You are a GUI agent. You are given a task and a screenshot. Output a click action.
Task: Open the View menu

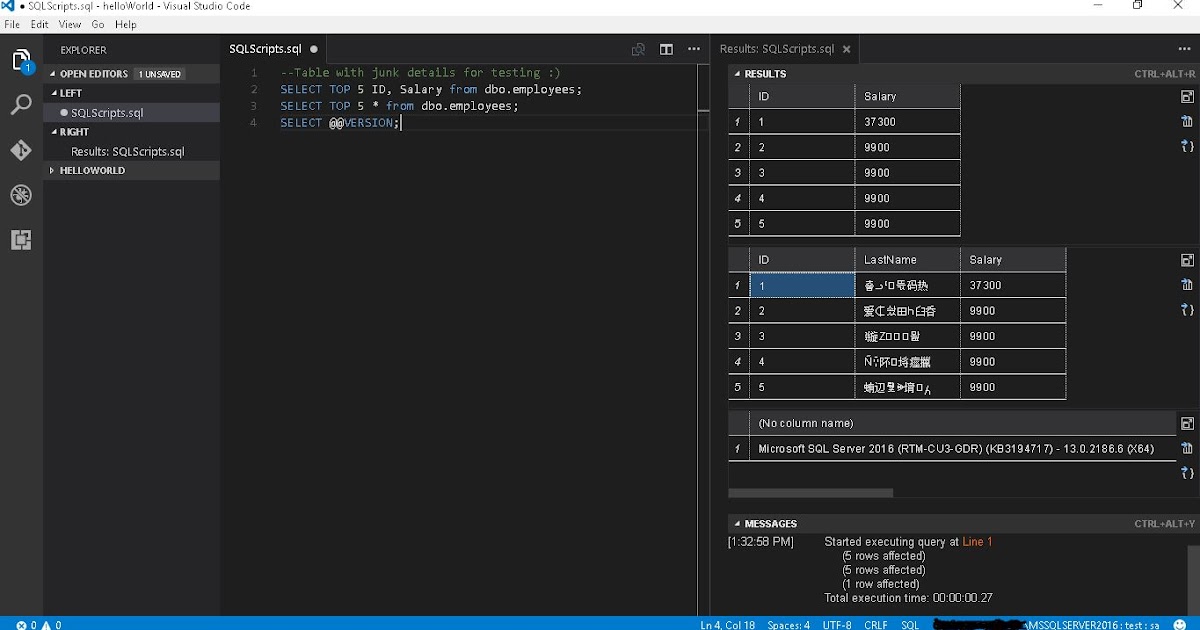click(x=69, y=24)
